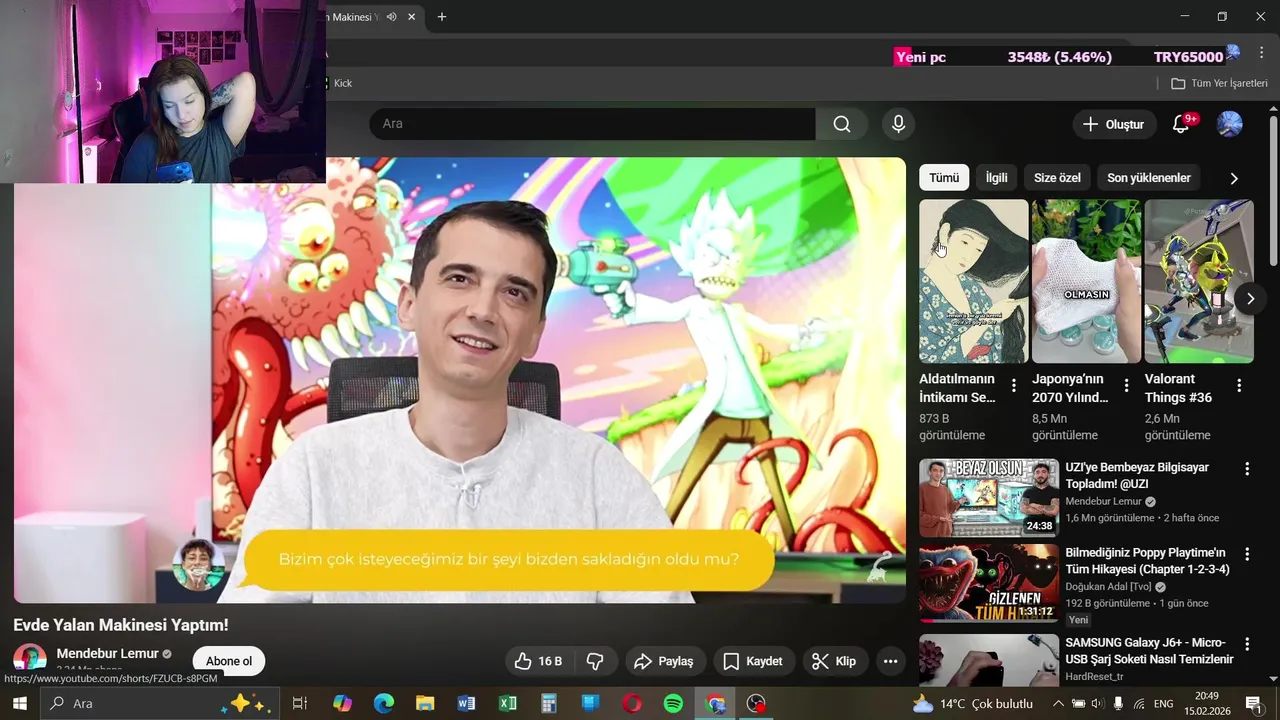The width and height of the screenshot is (1280, 720).
Task: Create a clip with Klip button
Action: coord(834,661)
